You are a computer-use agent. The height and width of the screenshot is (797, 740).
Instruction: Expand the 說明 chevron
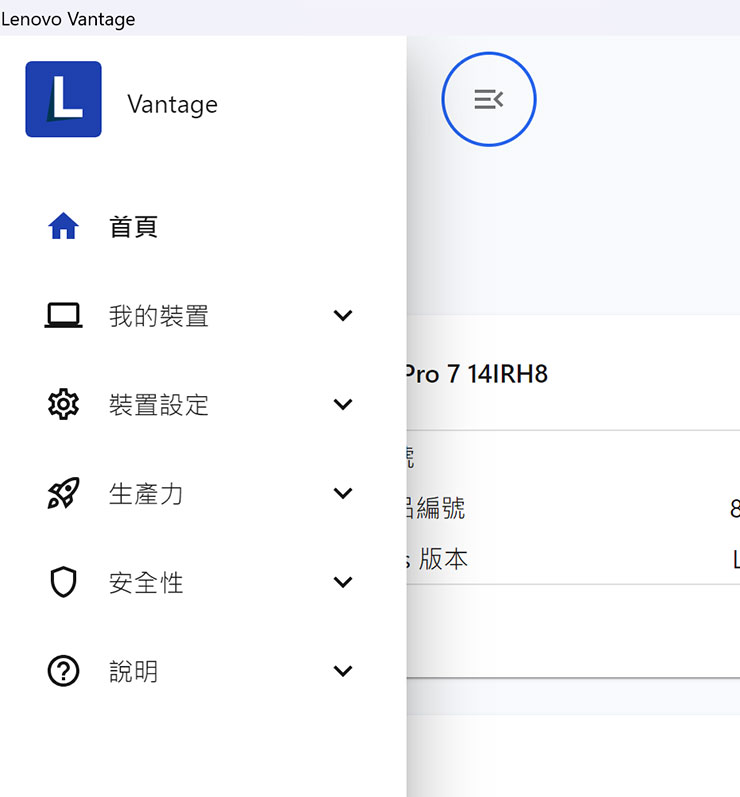[x=343, y=671]
